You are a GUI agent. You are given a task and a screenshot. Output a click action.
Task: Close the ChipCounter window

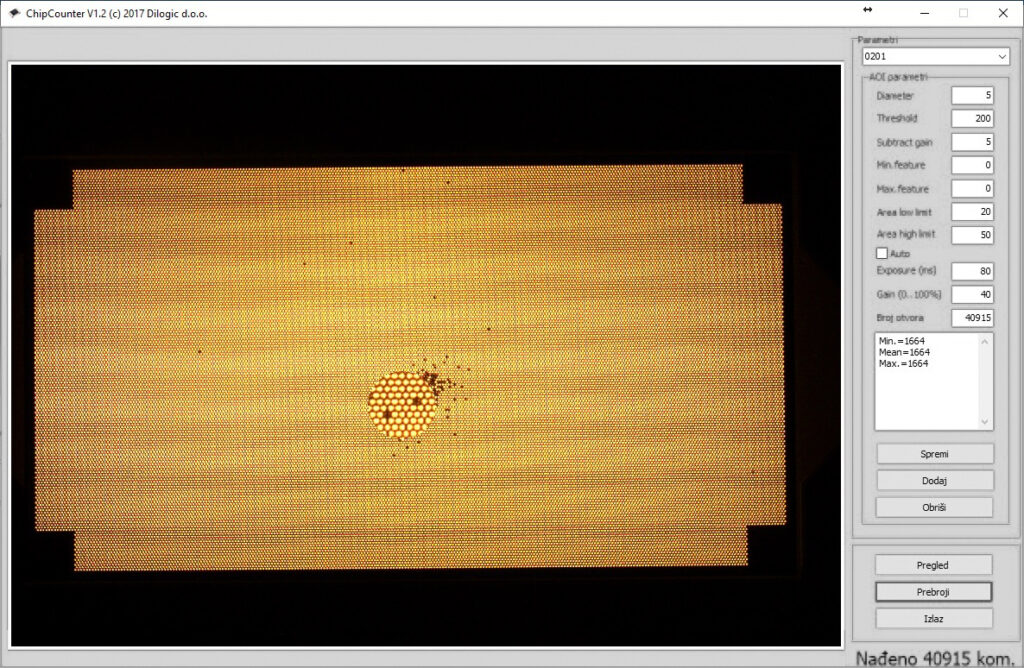point(1002,13)
